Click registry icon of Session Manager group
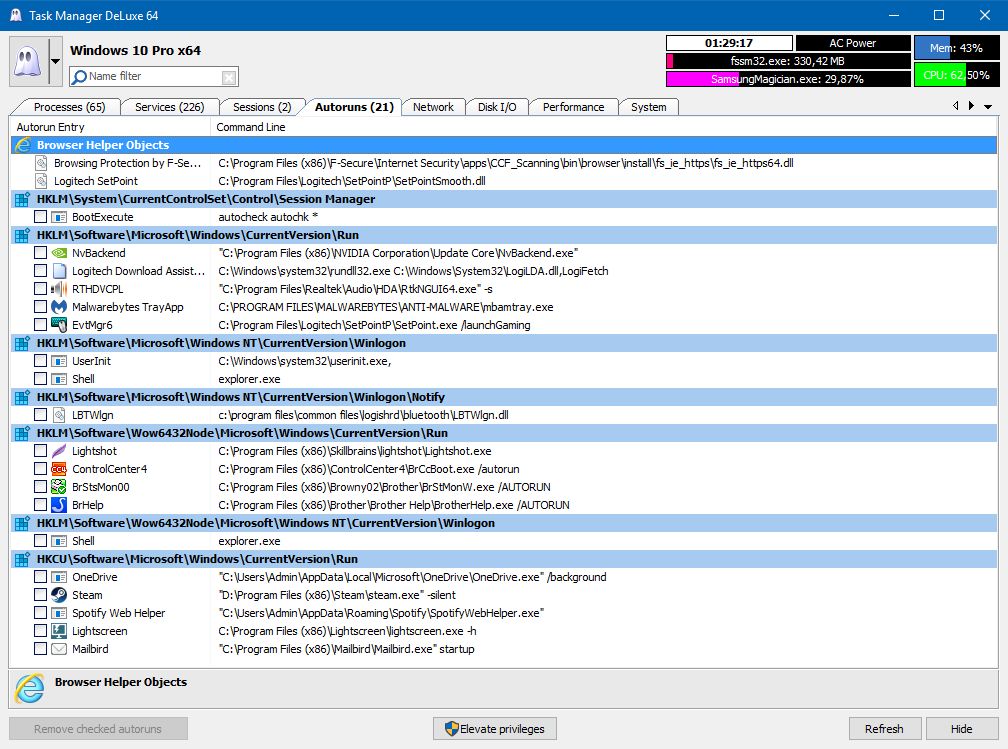1008x749 pixels. 22,199
